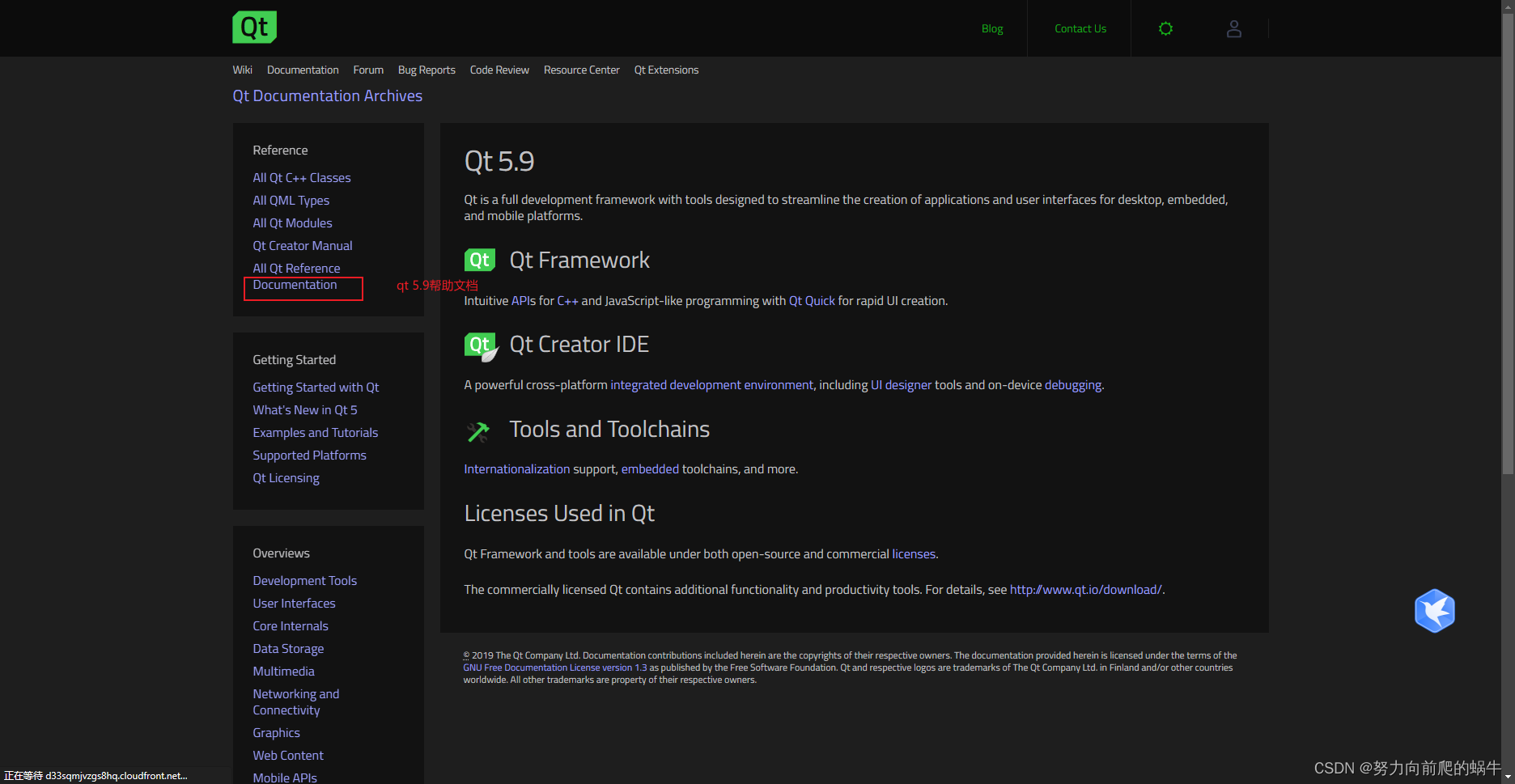Open Supported Platforms link
Screen dimensions: 1515x784
(309, 455)
